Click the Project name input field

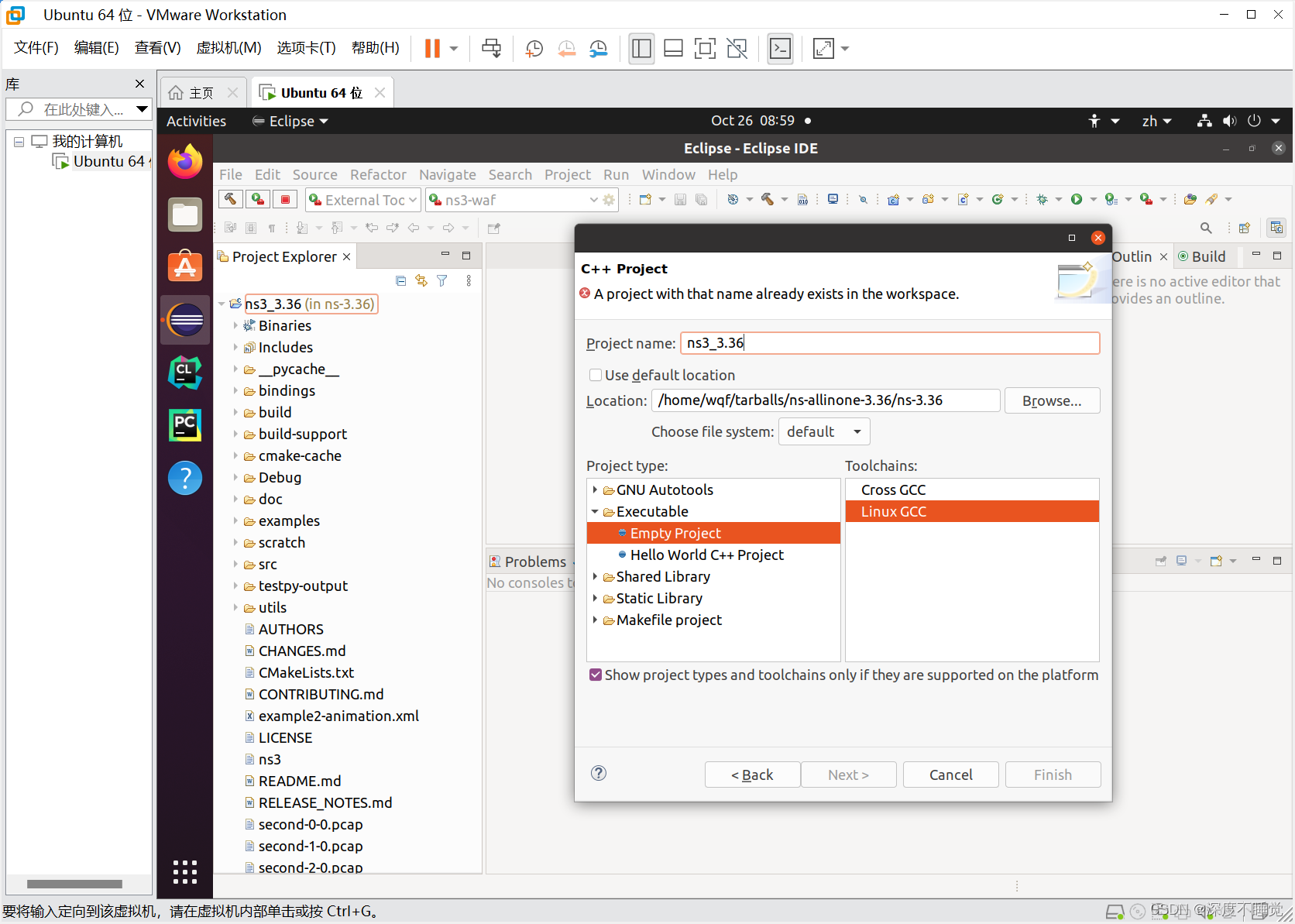pyautogui.click(x=890, y=343)
